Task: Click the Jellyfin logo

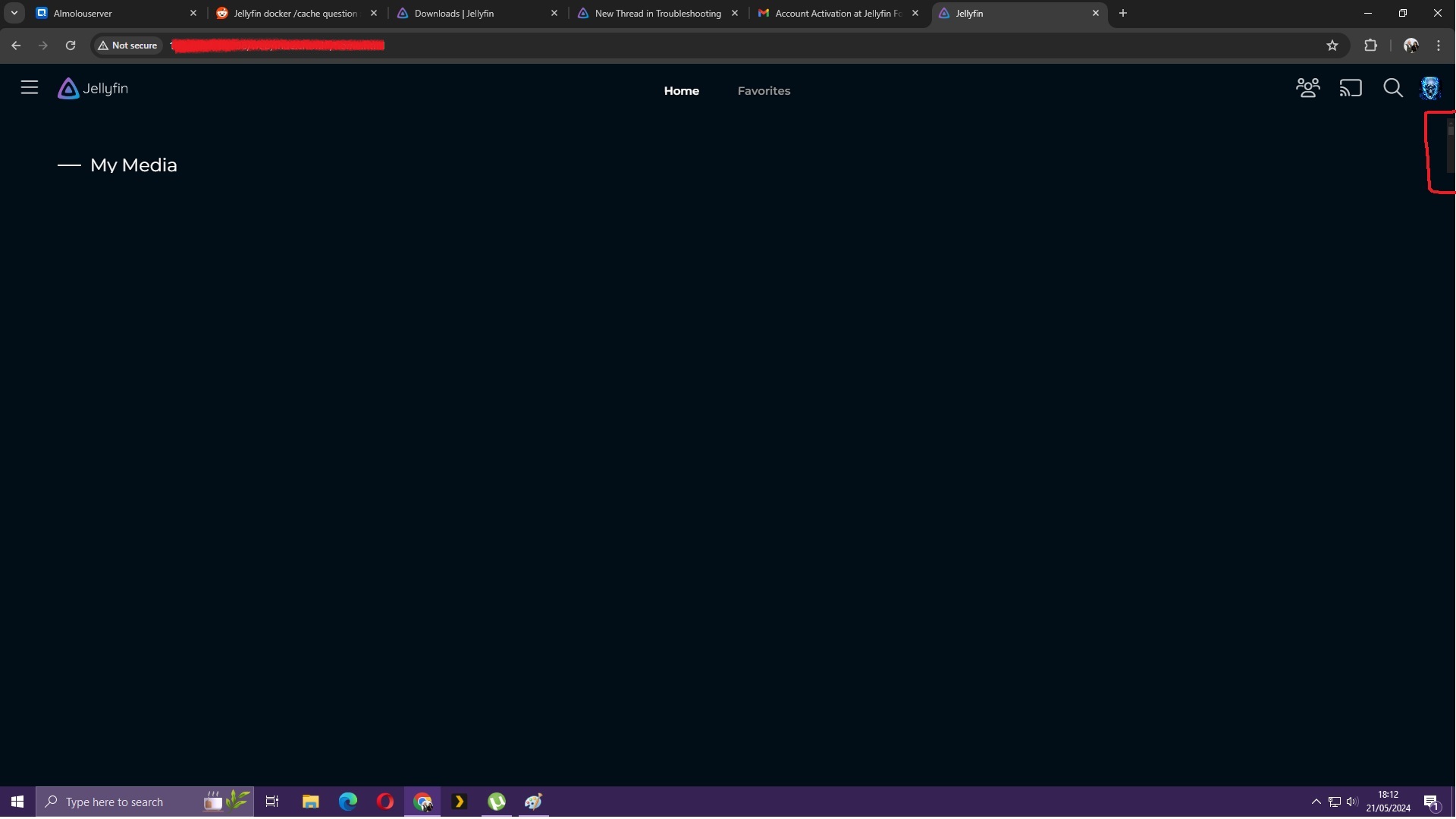Action: pyautogui.click(x=93, y=89)
